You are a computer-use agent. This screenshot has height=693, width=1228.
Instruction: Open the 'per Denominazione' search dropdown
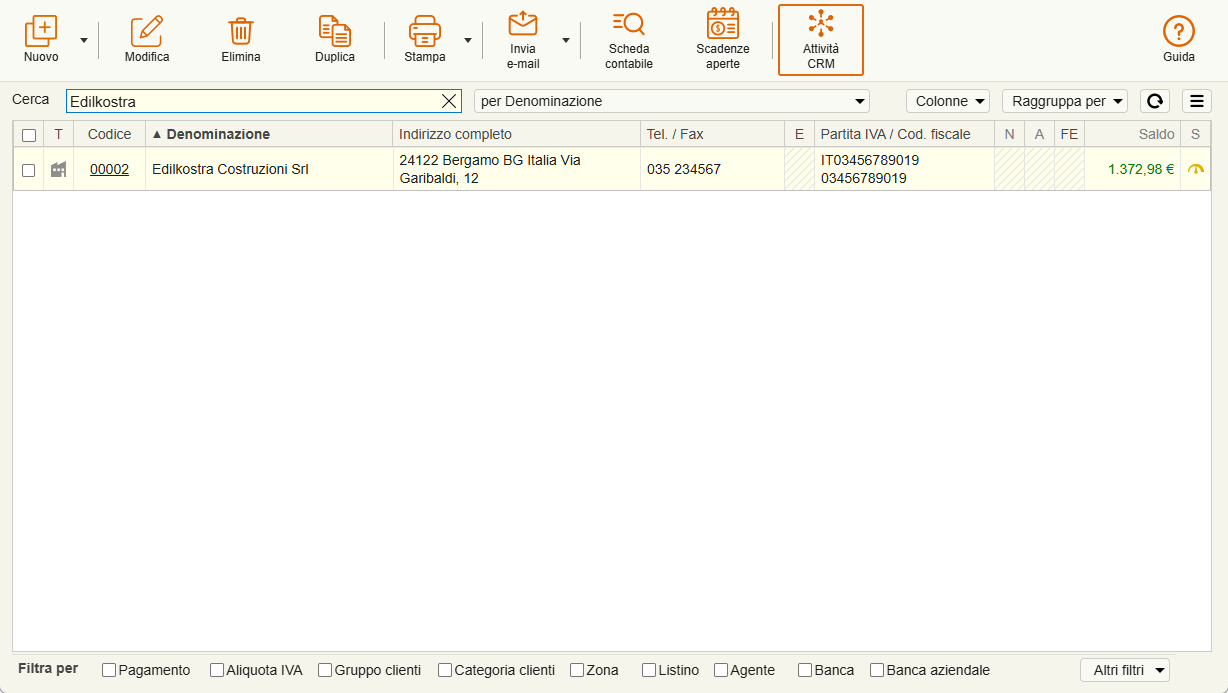coord(672,101)
